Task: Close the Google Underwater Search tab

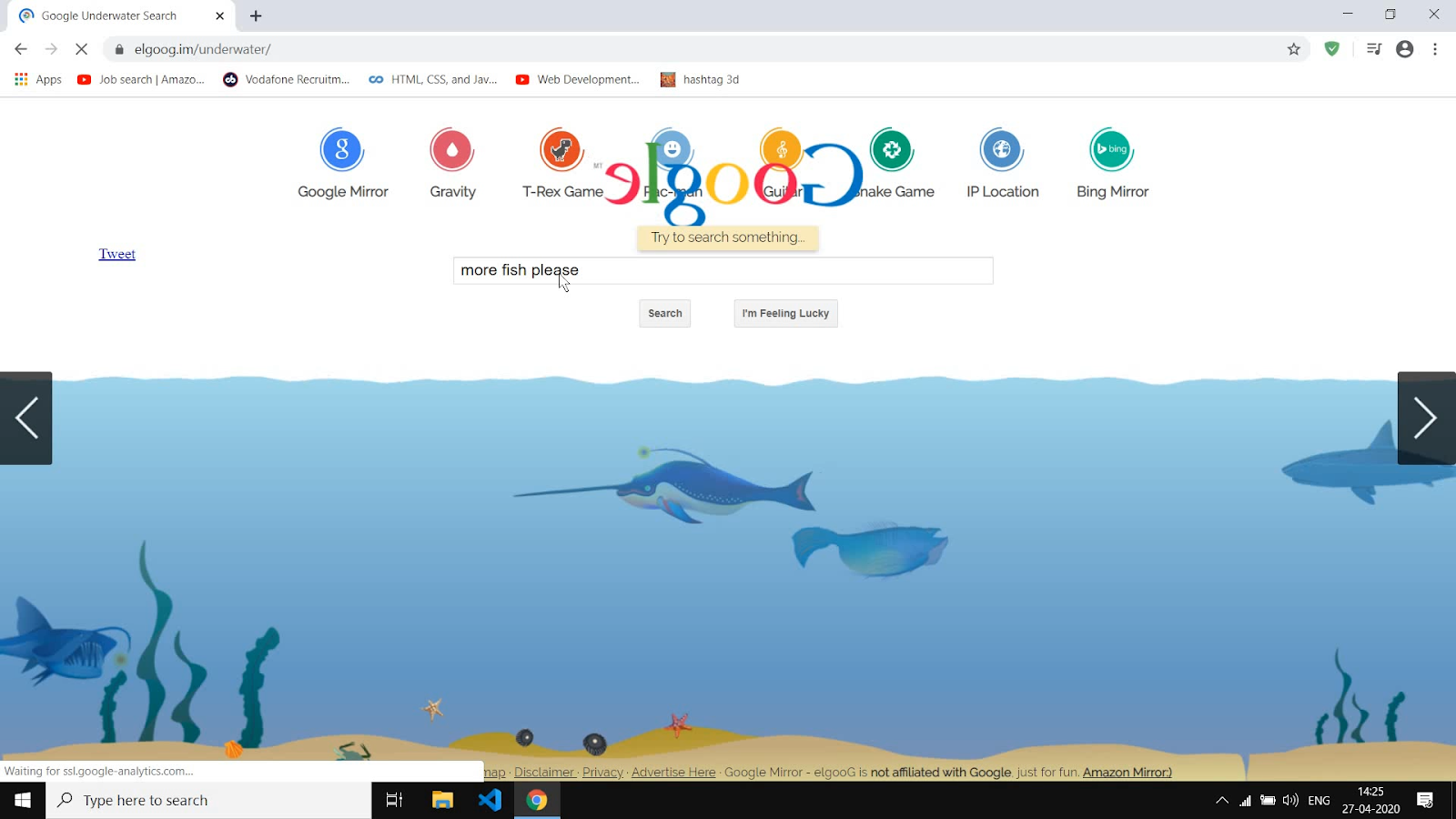Action: (x=219, y=15)
